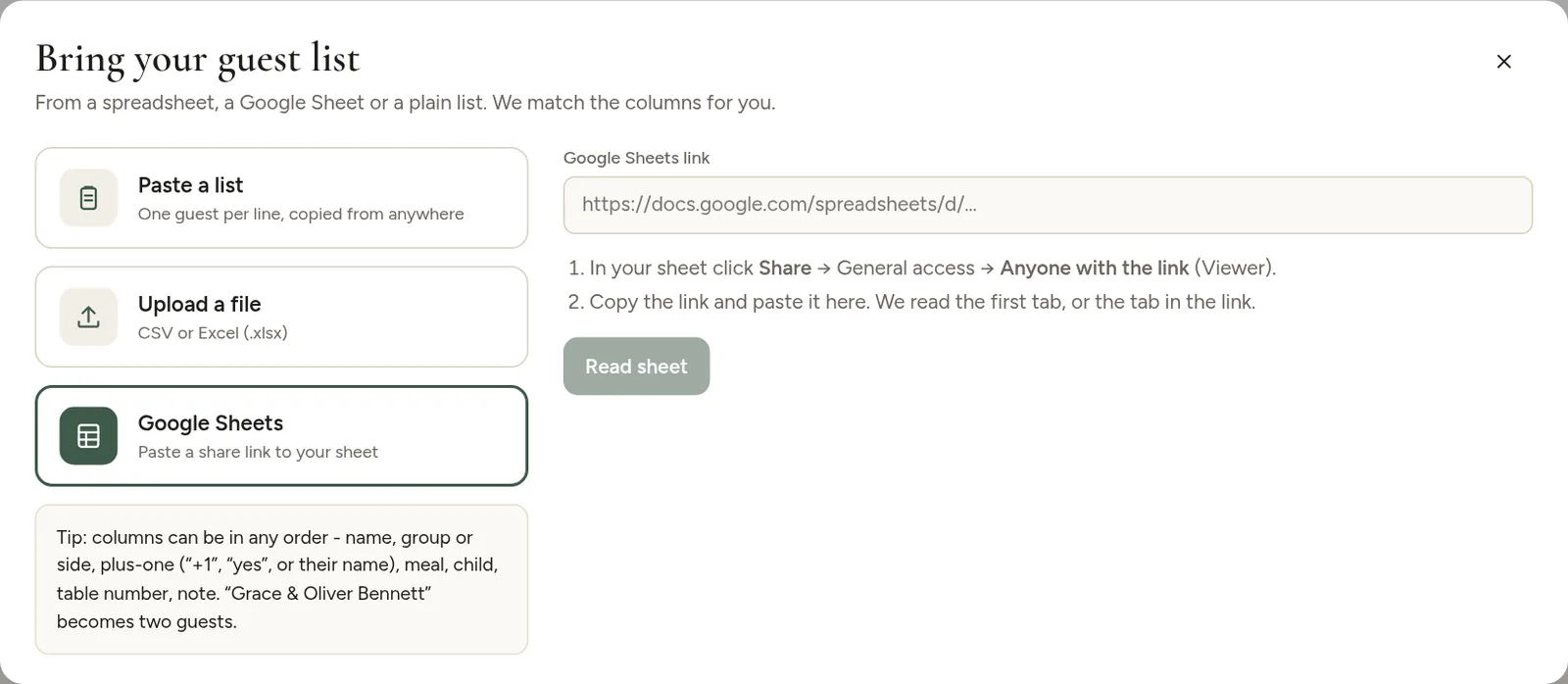Click the clipboard icon for Paste a list
The height and width of the screenshot is (684, 1568).
pyautogui.click(x=88, y=198)
